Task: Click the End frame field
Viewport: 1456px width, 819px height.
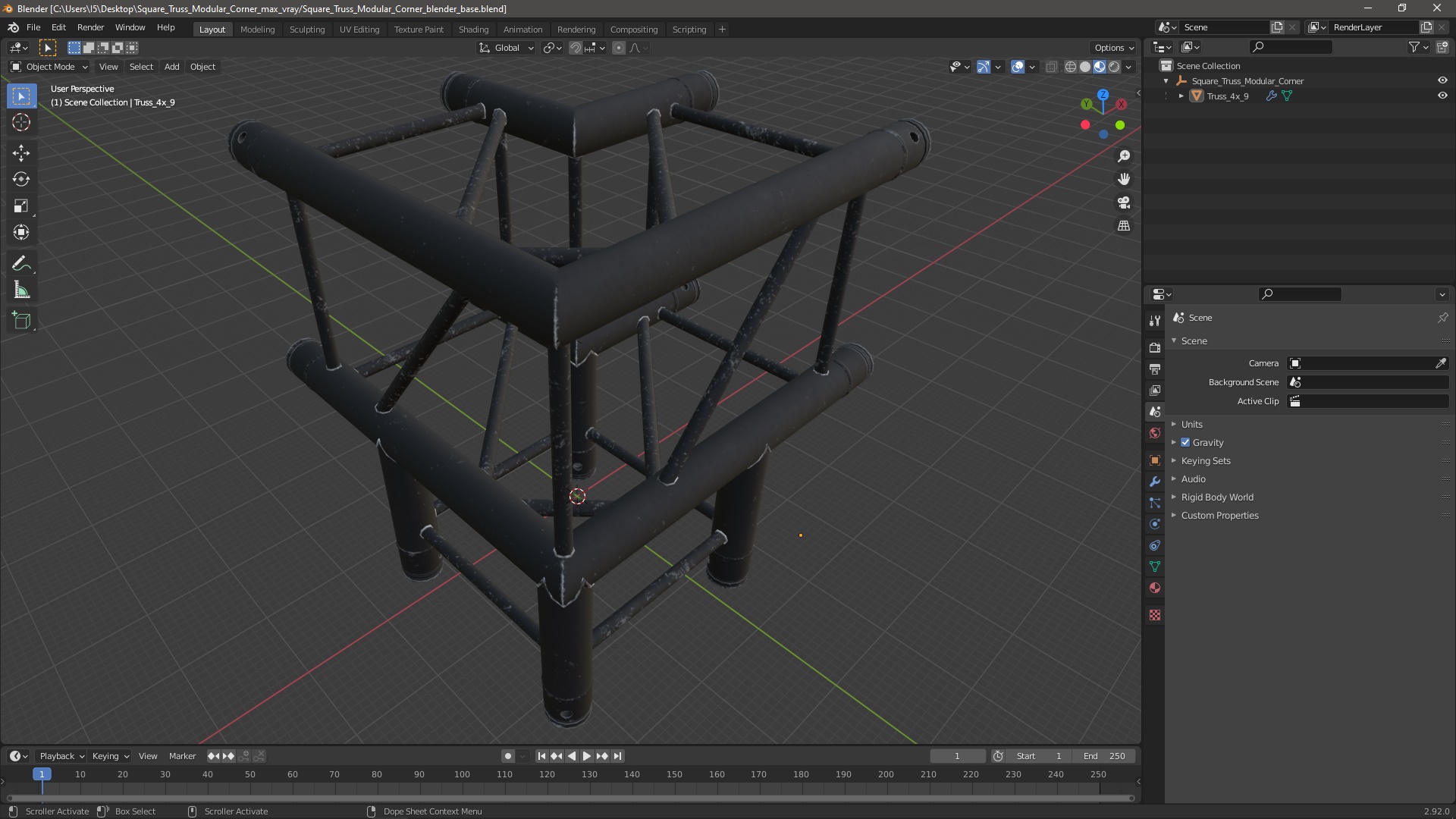Action: tap(1105, 756)
